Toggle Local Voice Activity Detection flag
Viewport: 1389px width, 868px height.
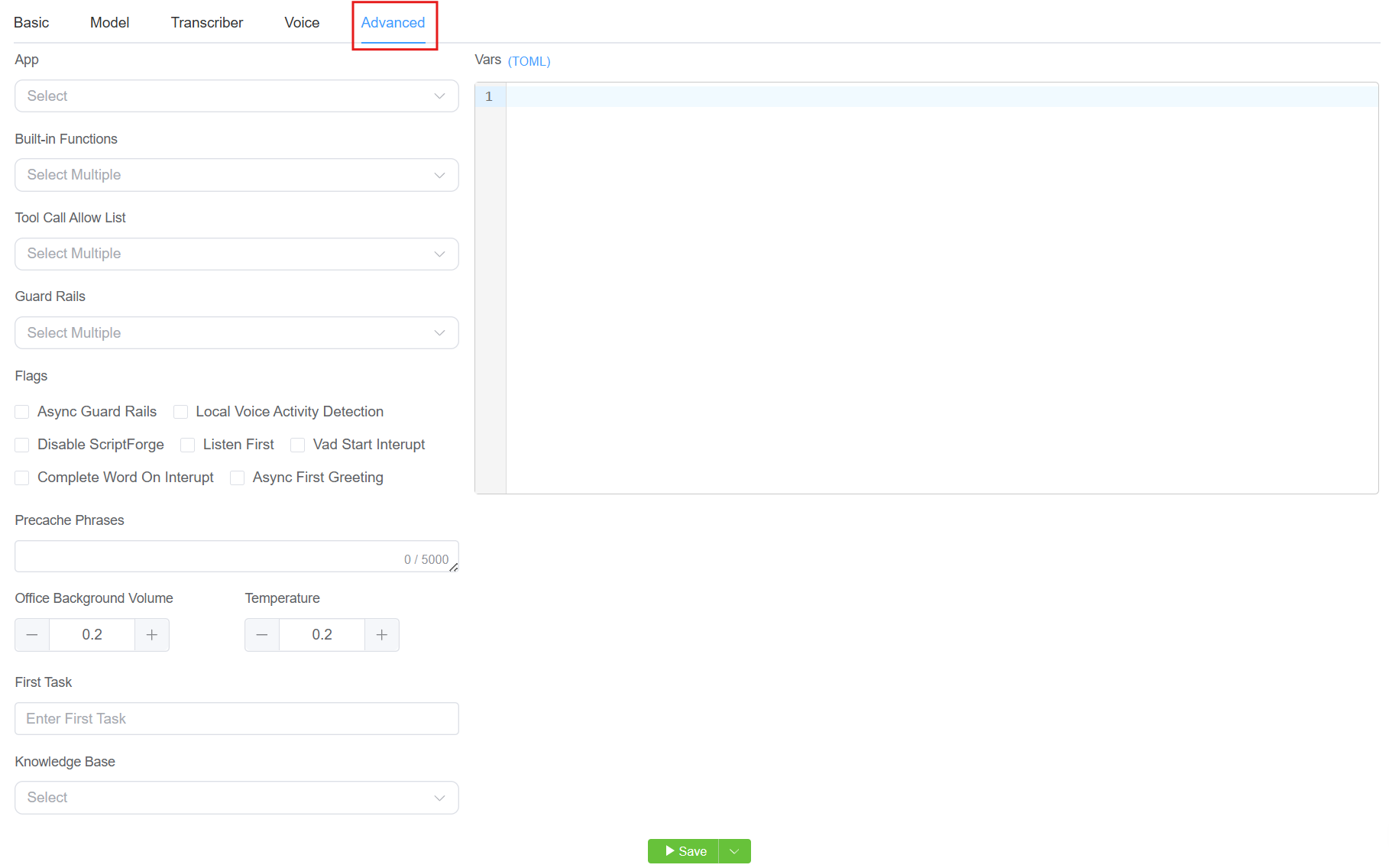[181, 412]
